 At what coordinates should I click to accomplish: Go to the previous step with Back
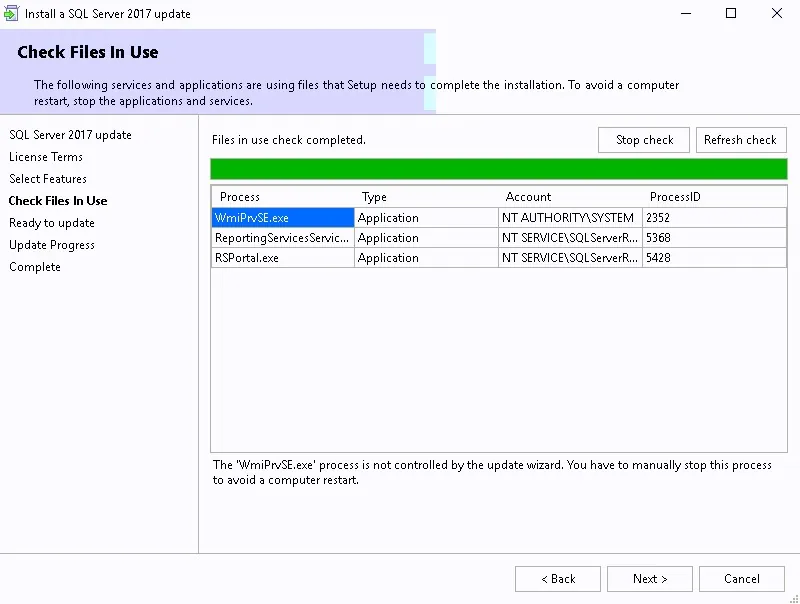coord(558,579)
